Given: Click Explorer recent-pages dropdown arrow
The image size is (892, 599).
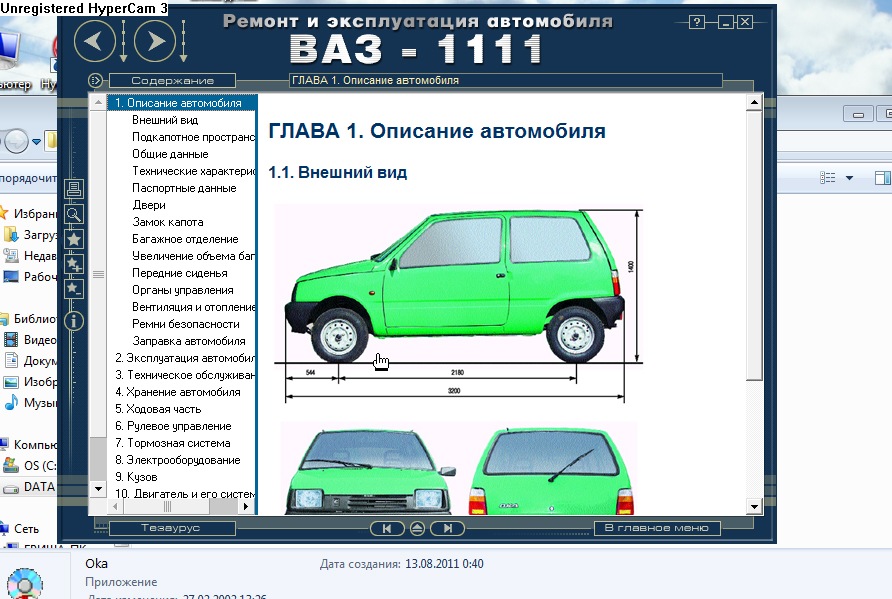Looking at the screenshot, I should click(x=36, y=141).
